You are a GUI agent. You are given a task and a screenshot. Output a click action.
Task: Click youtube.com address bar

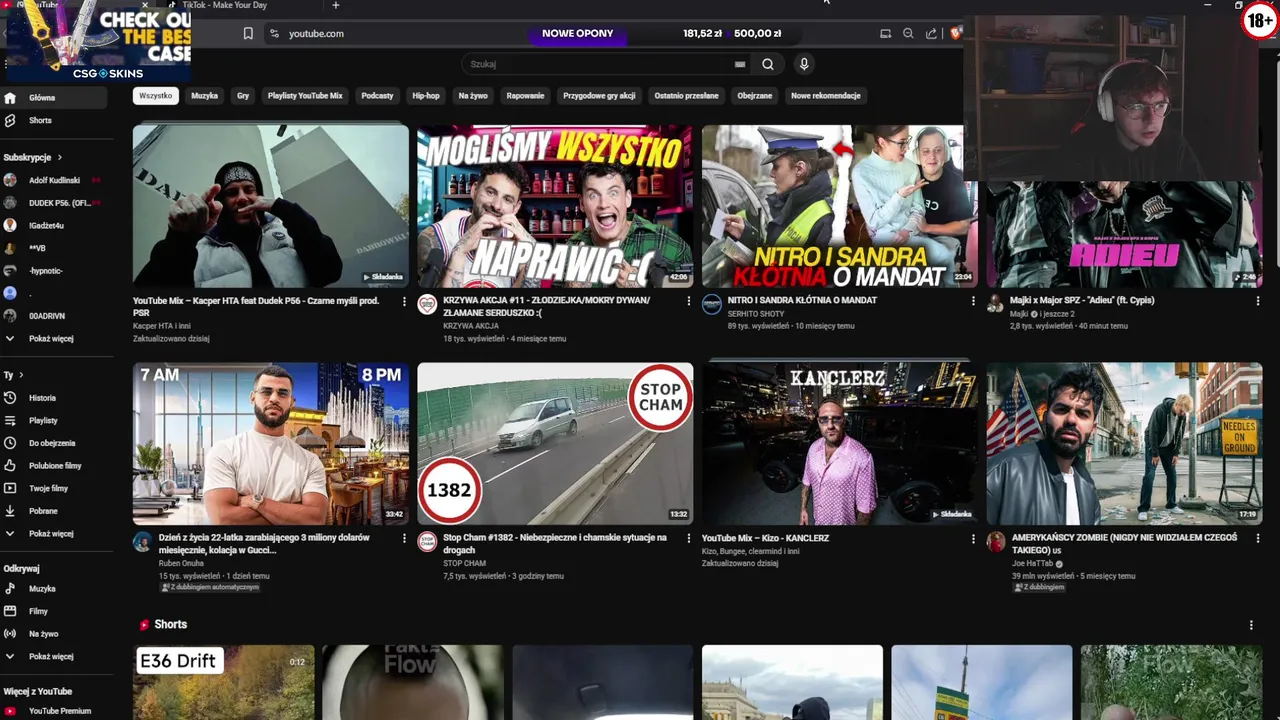click(x=316, y=33)
